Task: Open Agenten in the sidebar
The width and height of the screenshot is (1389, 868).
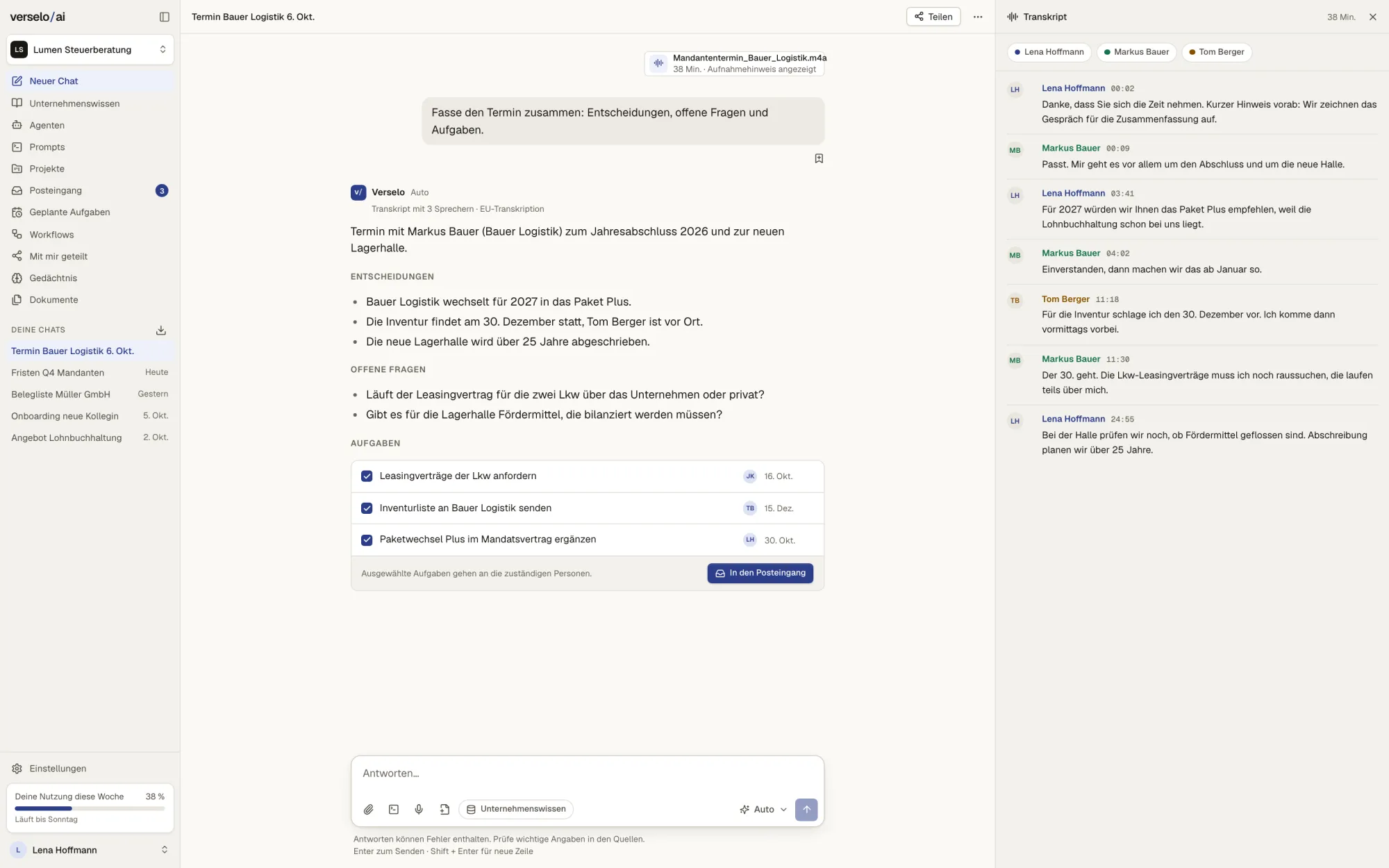Action: [90, 125]
